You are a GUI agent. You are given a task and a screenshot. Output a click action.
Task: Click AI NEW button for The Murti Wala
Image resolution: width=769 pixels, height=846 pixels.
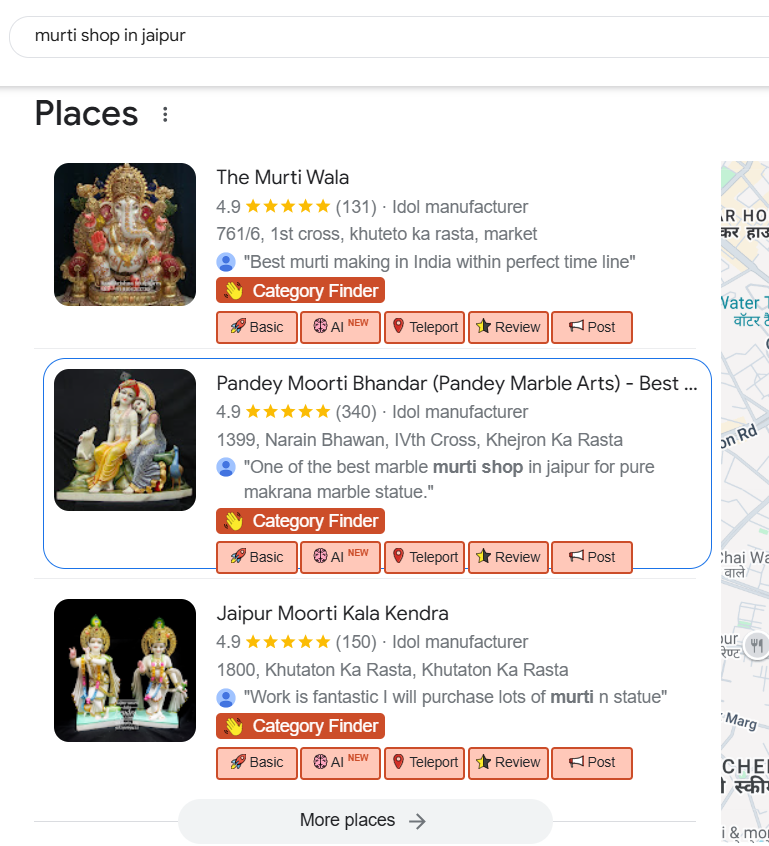point(340,327)
